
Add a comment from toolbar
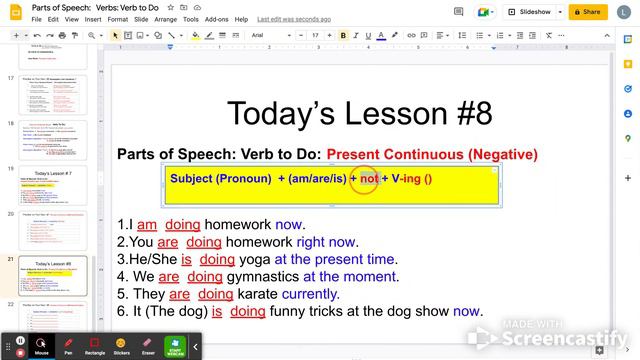pyautogui.click(x=424, y=36)
